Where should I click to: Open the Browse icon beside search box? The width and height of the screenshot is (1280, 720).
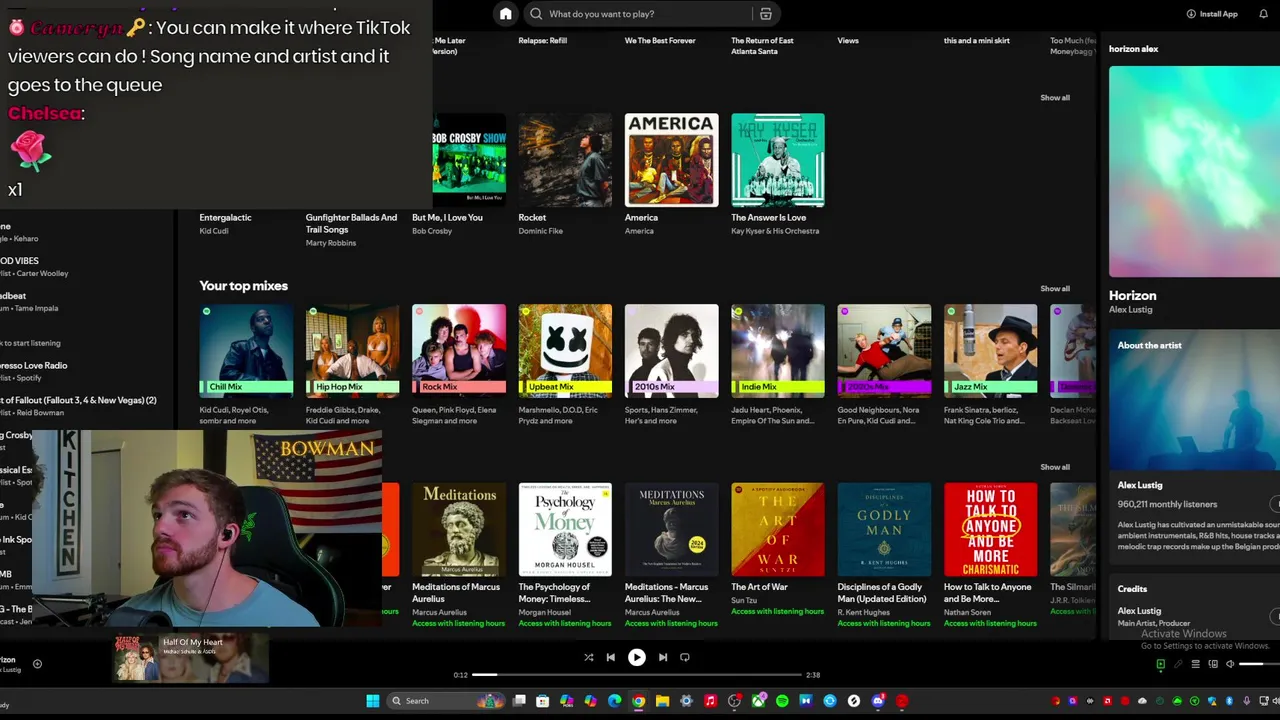click(x=766, y=14)
